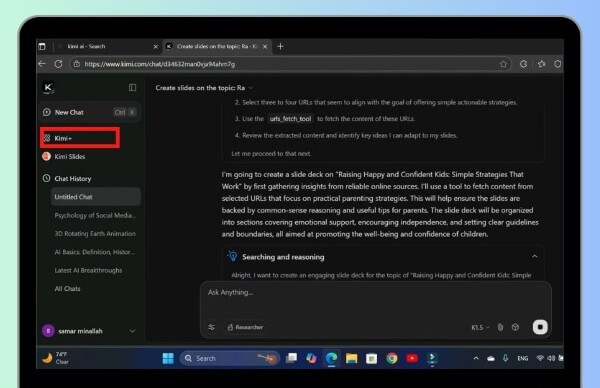Open Microsoft Store from the taskbar

[x=372, y=358]
